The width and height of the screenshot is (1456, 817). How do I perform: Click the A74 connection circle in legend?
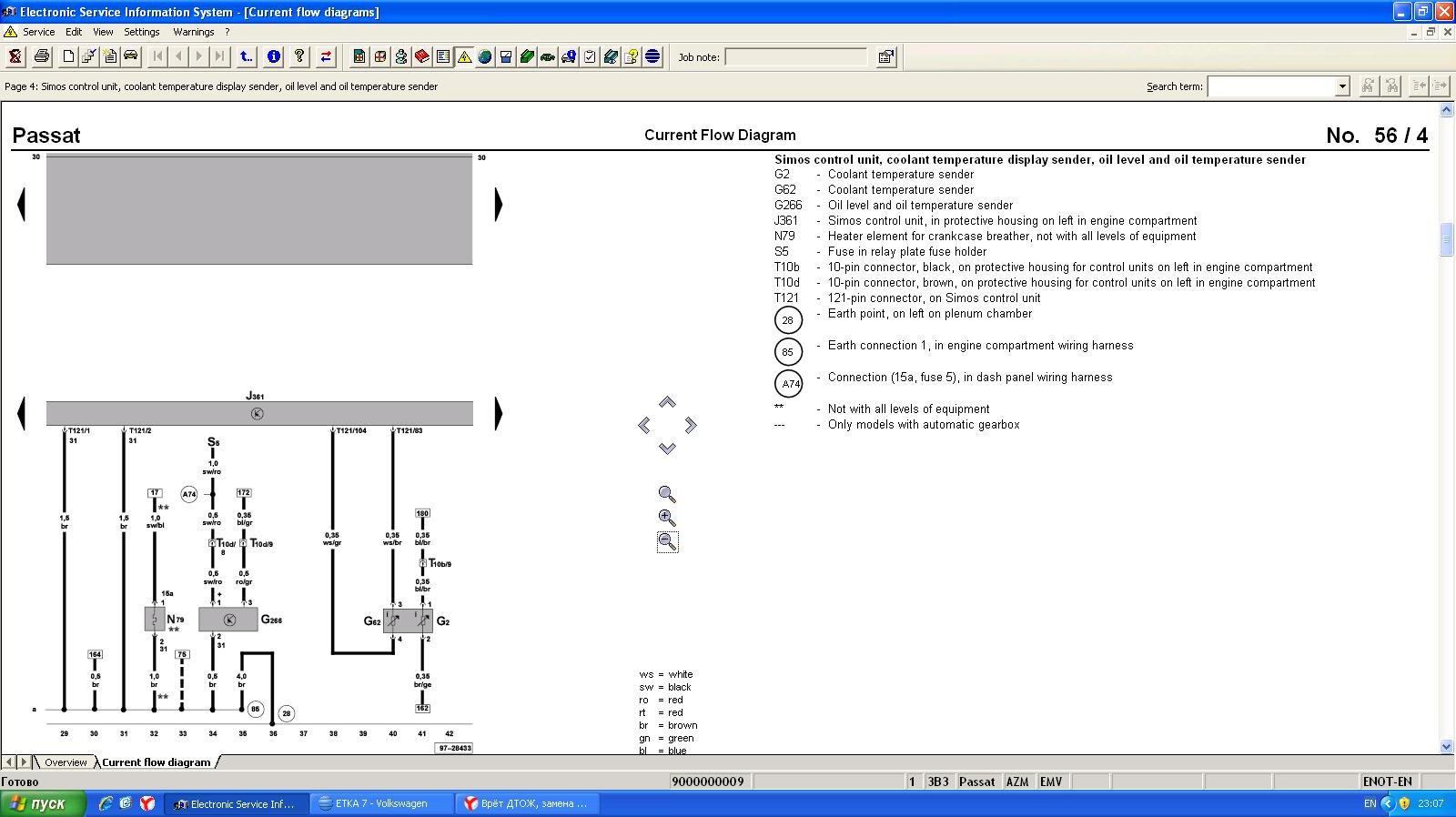[788, 383]
